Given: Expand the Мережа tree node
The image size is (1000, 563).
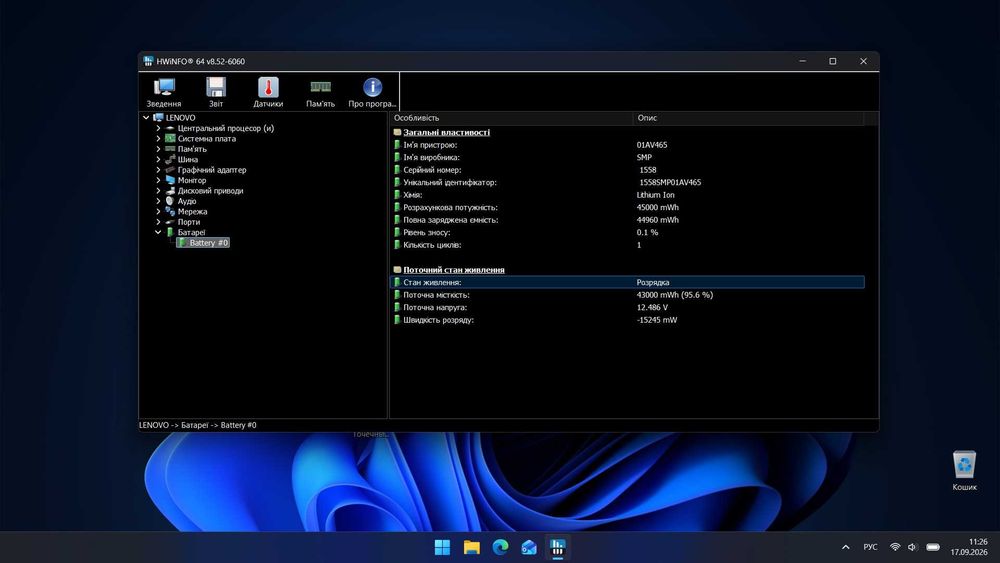Looking at the screenshot, I should [x=158, y=211].
